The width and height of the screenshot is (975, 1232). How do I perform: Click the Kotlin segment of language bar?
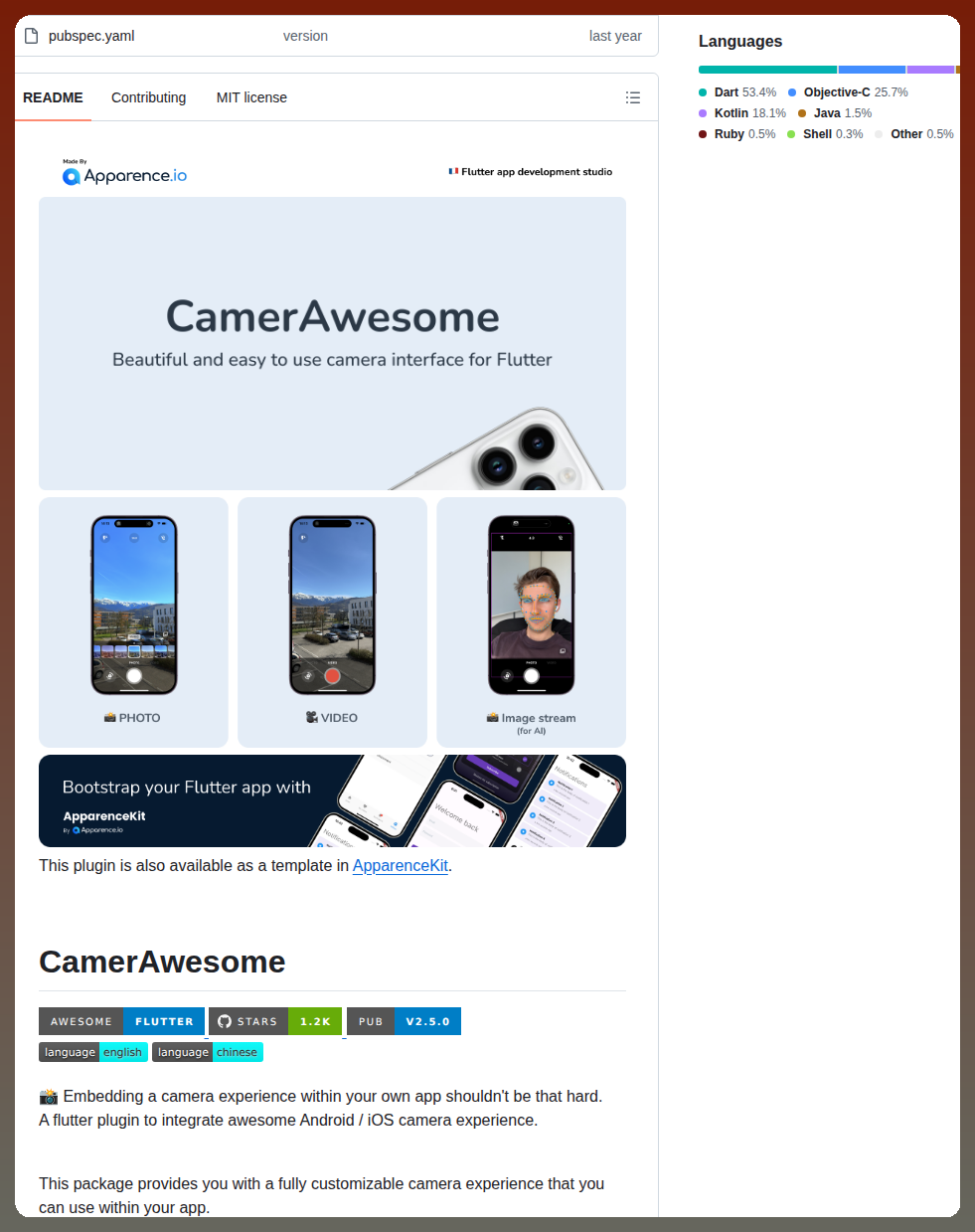tap(930, 70)
